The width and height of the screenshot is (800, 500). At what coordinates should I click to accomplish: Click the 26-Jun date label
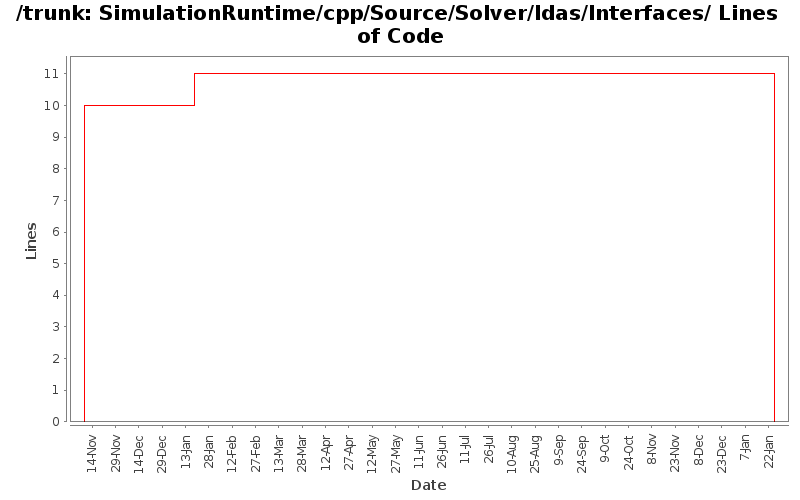tap(442, 452)
